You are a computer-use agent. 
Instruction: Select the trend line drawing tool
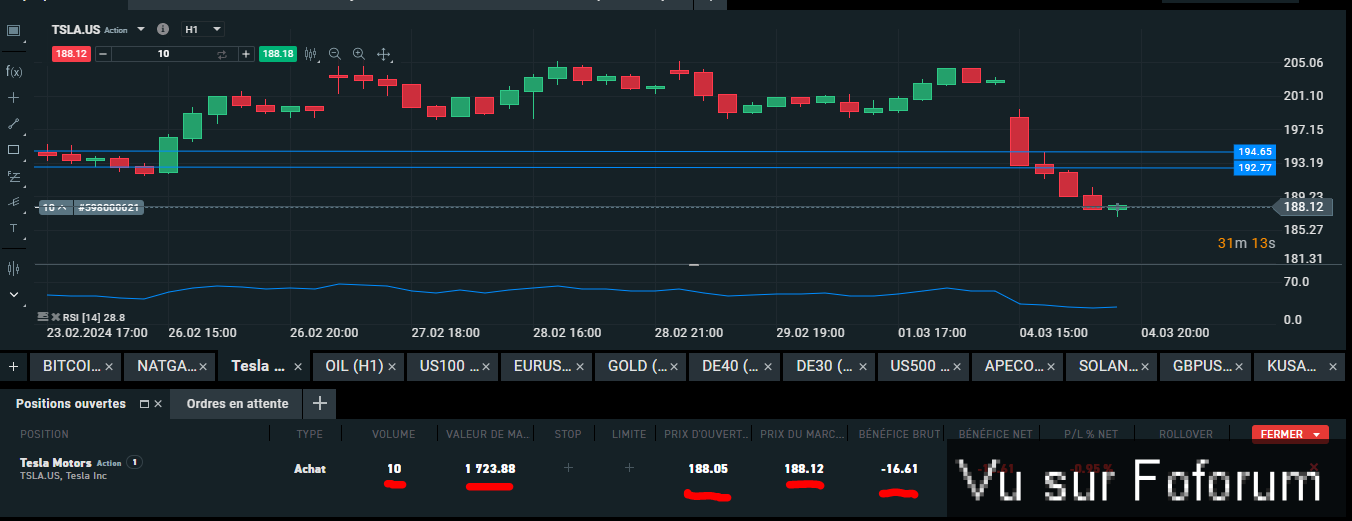(x=14, y=124)
